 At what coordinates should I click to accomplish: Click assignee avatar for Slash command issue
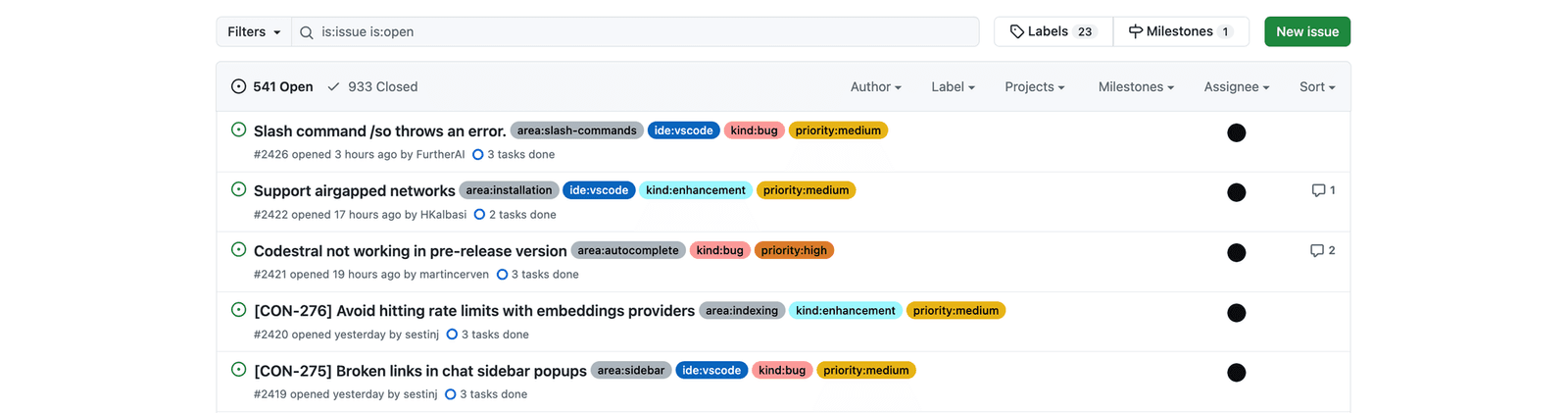point(1236,133)
